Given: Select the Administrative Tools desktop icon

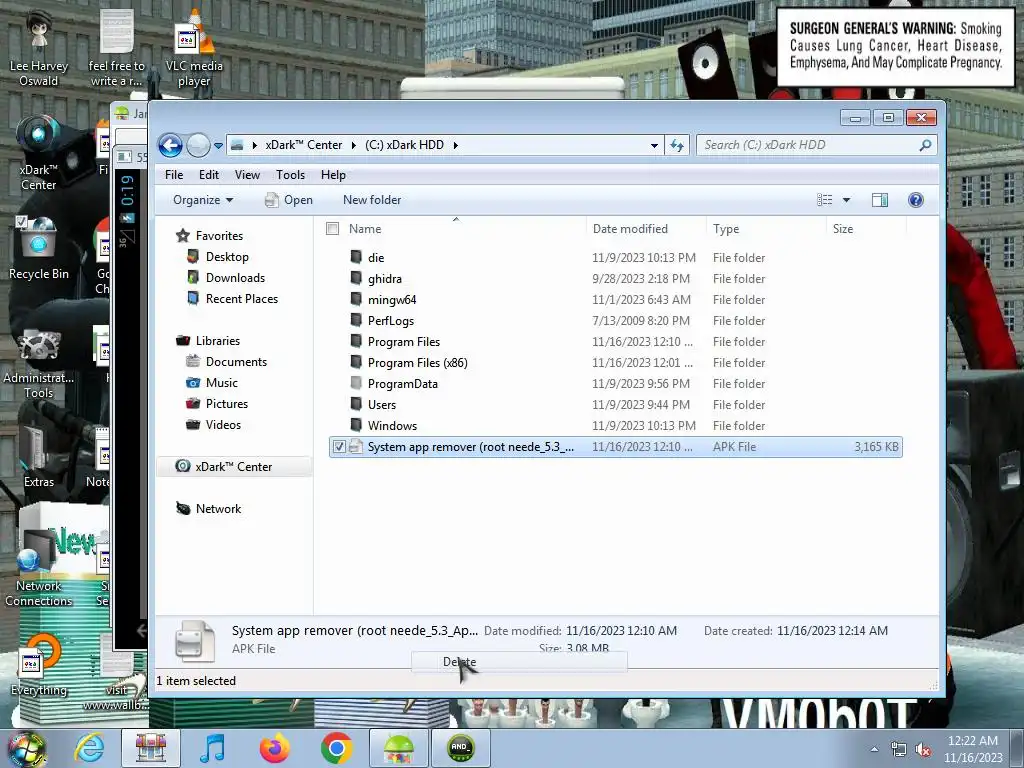Looking at the screenshot, I should pos(39,364).
